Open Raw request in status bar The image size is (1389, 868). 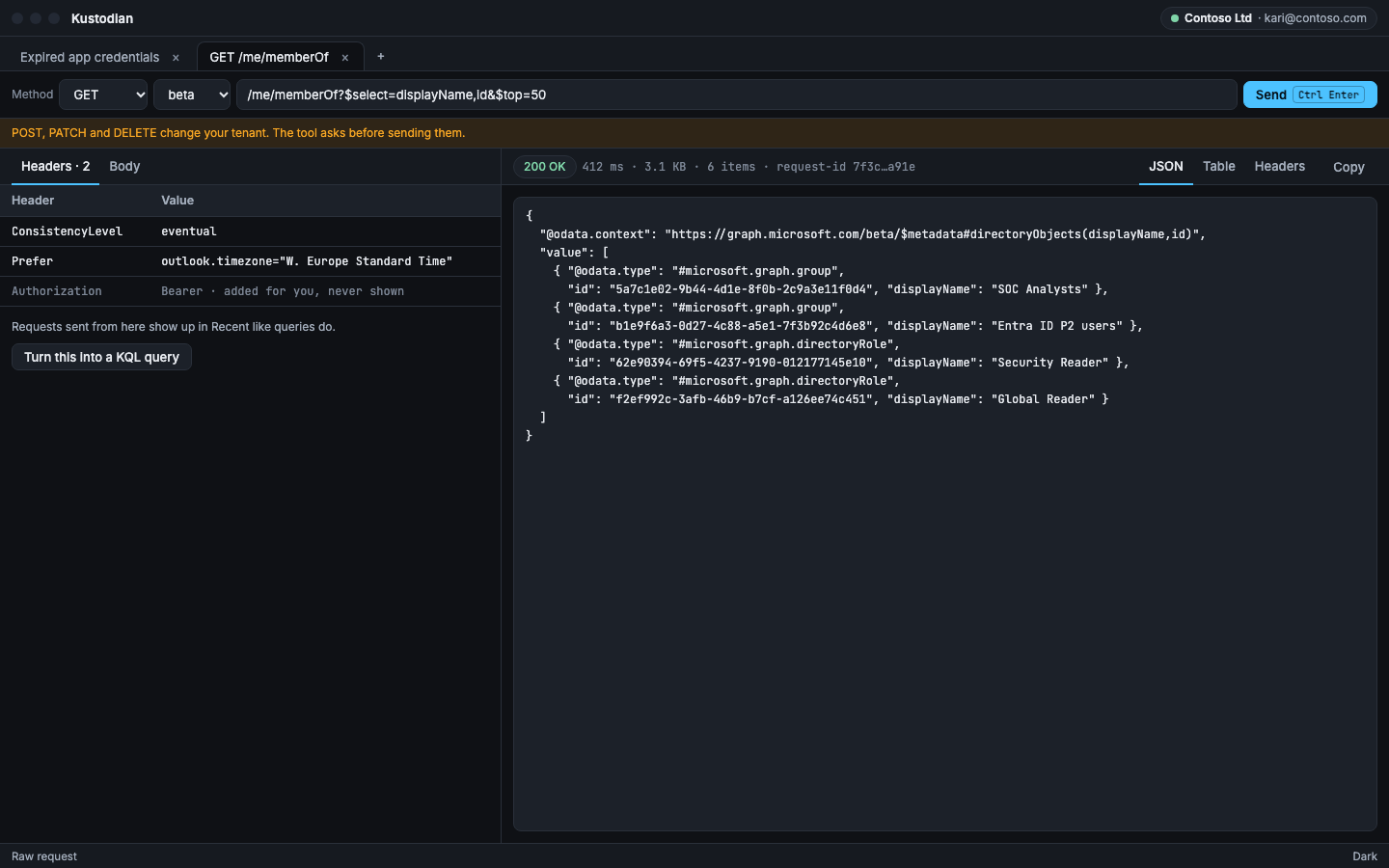(x=44, y=856)
